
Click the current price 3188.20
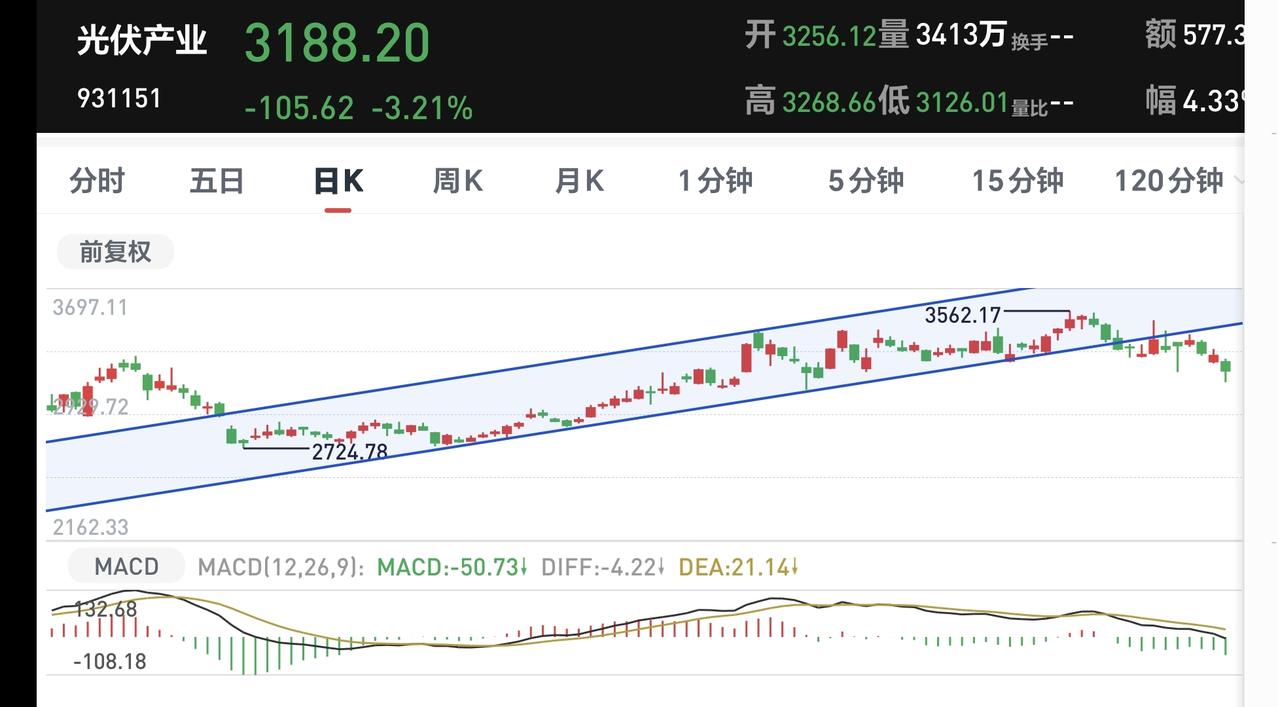click(337, 43)
